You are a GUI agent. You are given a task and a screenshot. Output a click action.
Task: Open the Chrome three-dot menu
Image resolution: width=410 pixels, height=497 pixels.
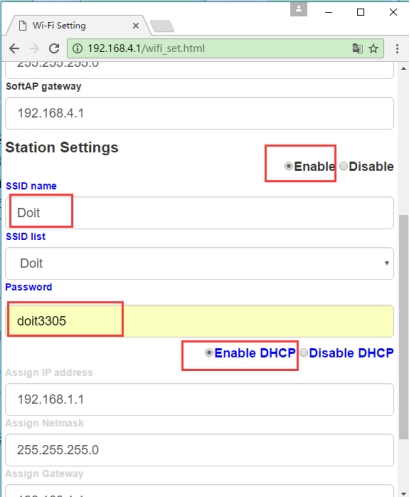(397, 49)
